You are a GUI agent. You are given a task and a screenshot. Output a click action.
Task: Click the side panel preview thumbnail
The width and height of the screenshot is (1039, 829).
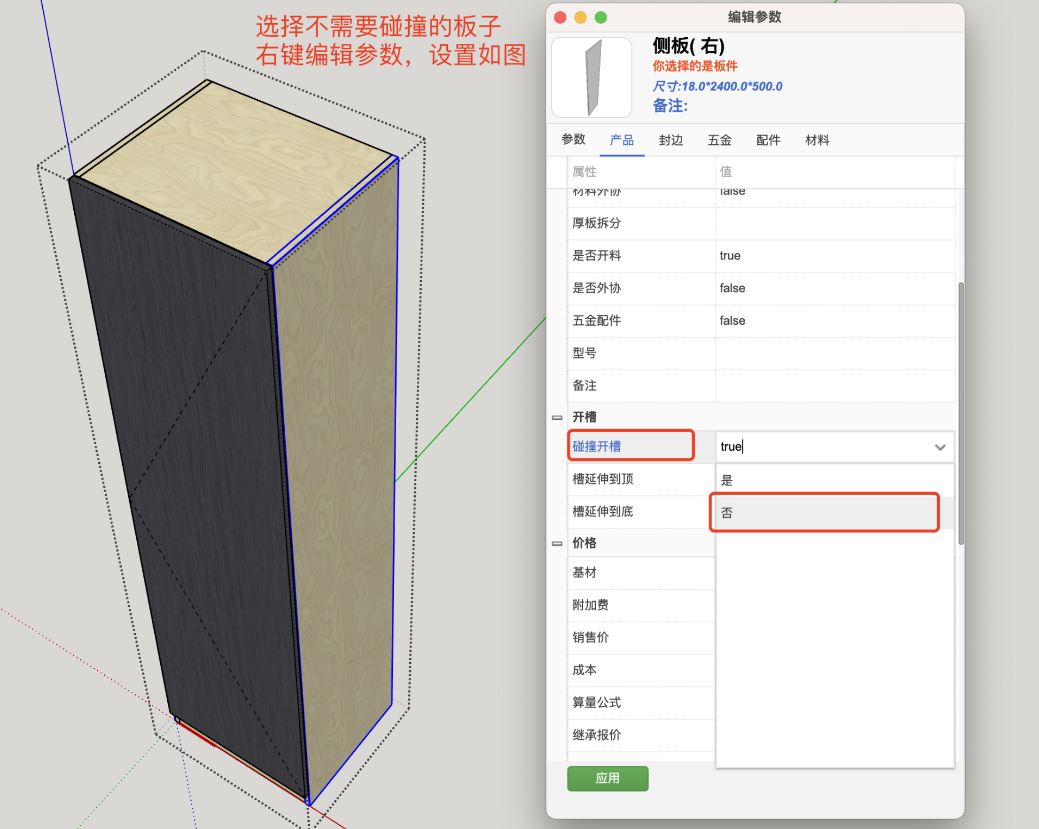[x=592, y=77]
